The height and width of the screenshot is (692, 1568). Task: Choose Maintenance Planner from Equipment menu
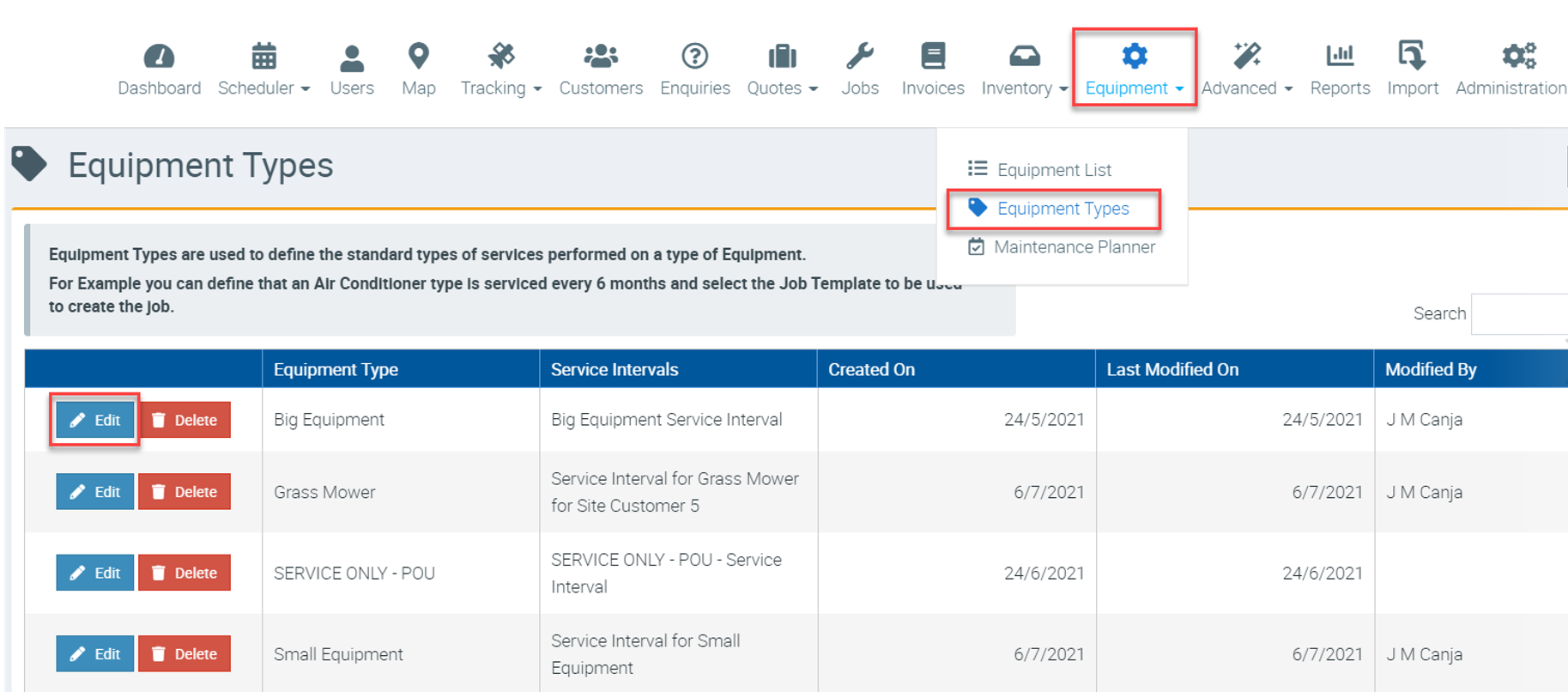point(1074,247)
